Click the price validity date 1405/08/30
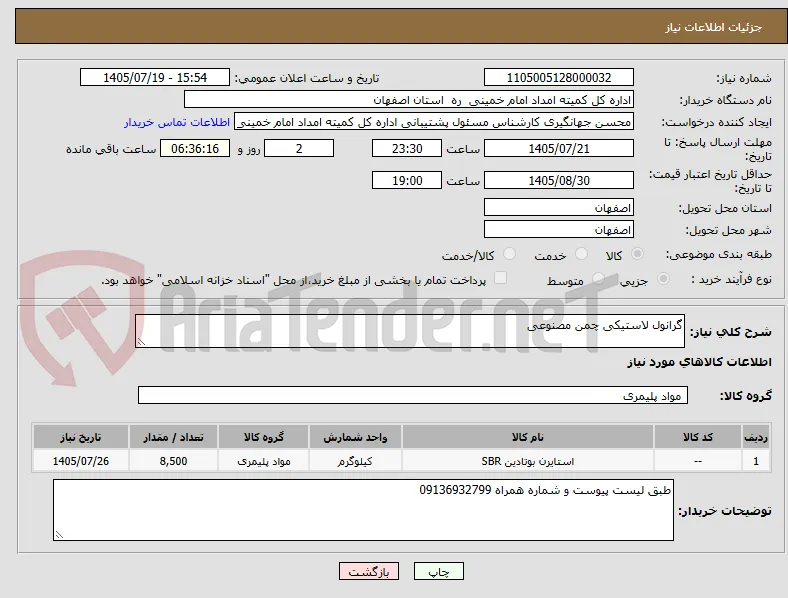 [x=558, y=180]
